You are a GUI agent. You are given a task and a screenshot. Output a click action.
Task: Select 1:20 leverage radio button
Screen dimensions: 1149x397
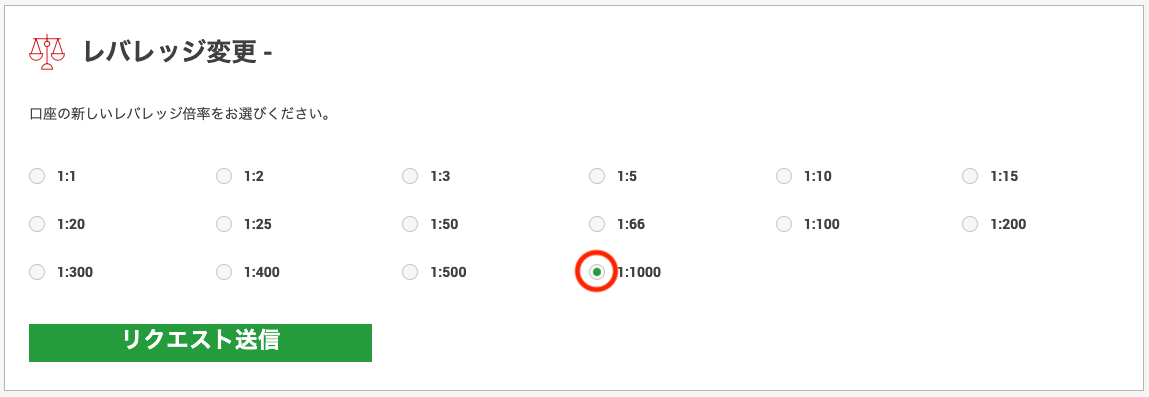[37, 224]
